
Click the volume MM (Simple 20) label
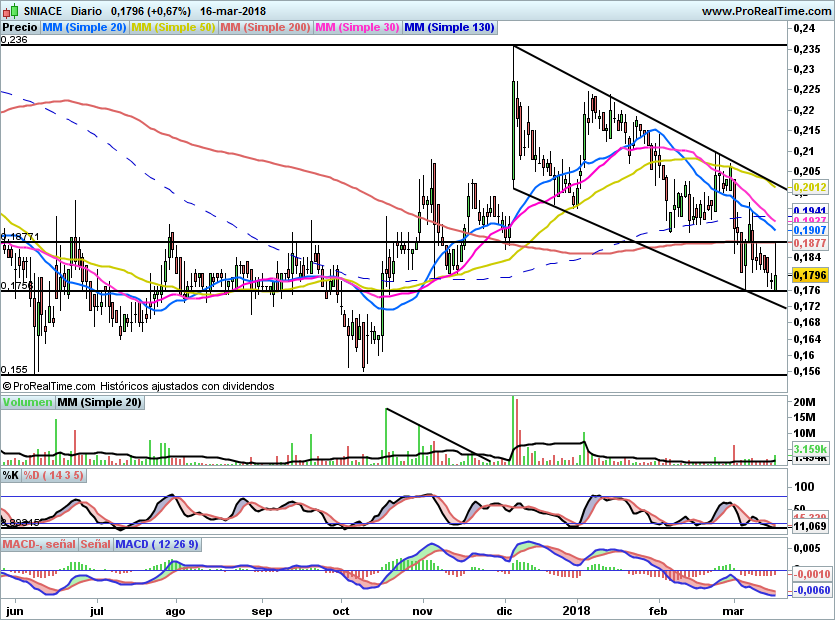[x=100, y=402]
